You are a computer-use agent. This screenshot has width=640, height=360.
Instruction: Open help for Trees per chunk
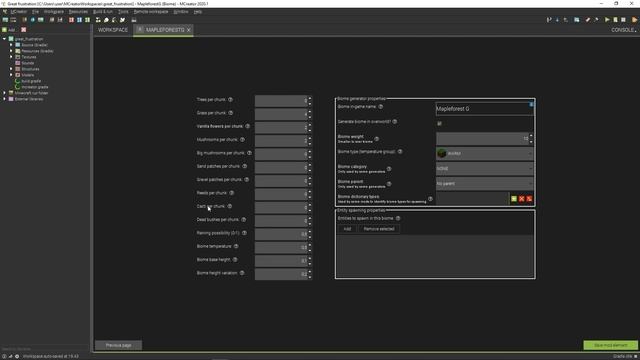coord(230,100)
